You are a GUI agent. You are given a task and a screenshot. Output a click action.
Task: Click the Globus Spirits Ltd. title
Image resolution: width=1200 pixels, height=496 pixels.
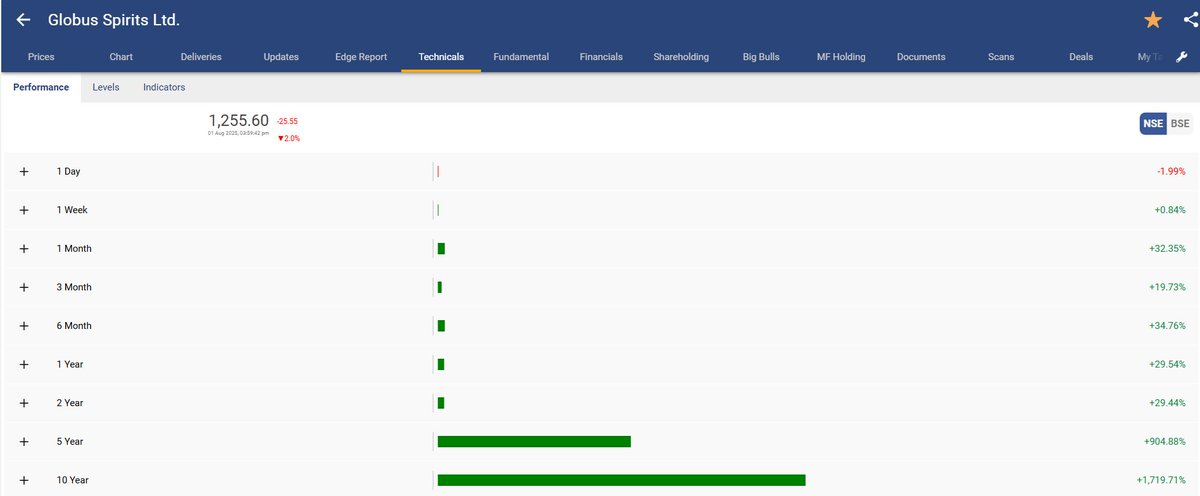point(114,20)
